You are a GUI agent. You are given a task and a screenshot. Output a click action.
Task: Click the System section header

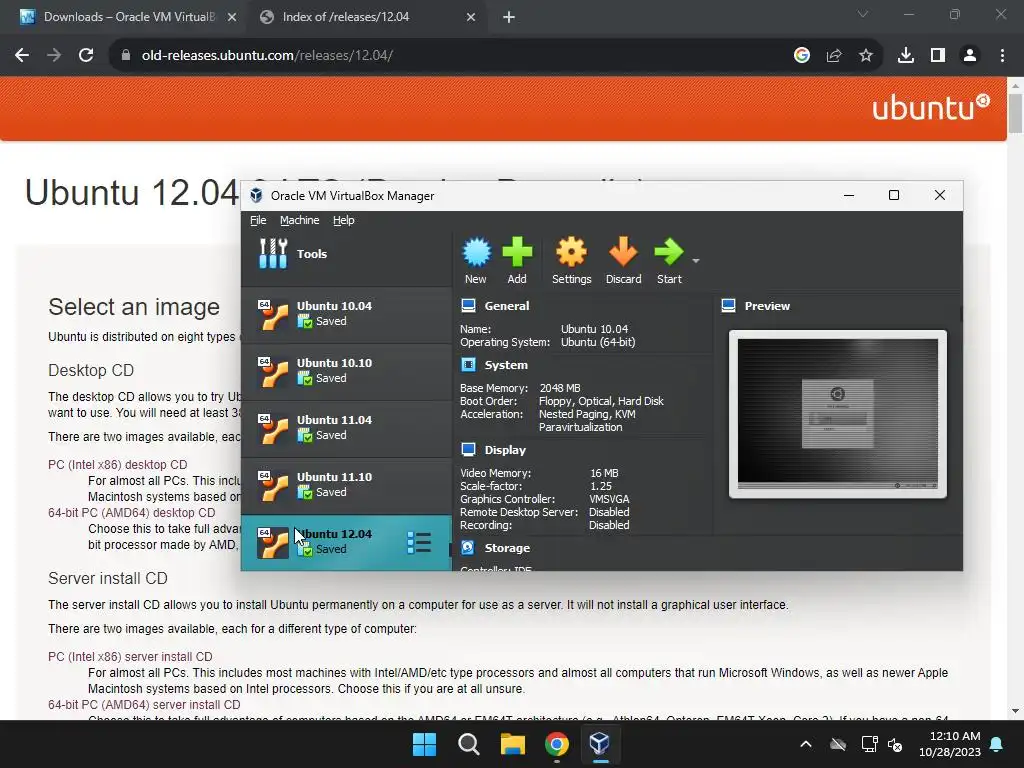[x=506, y=365]
